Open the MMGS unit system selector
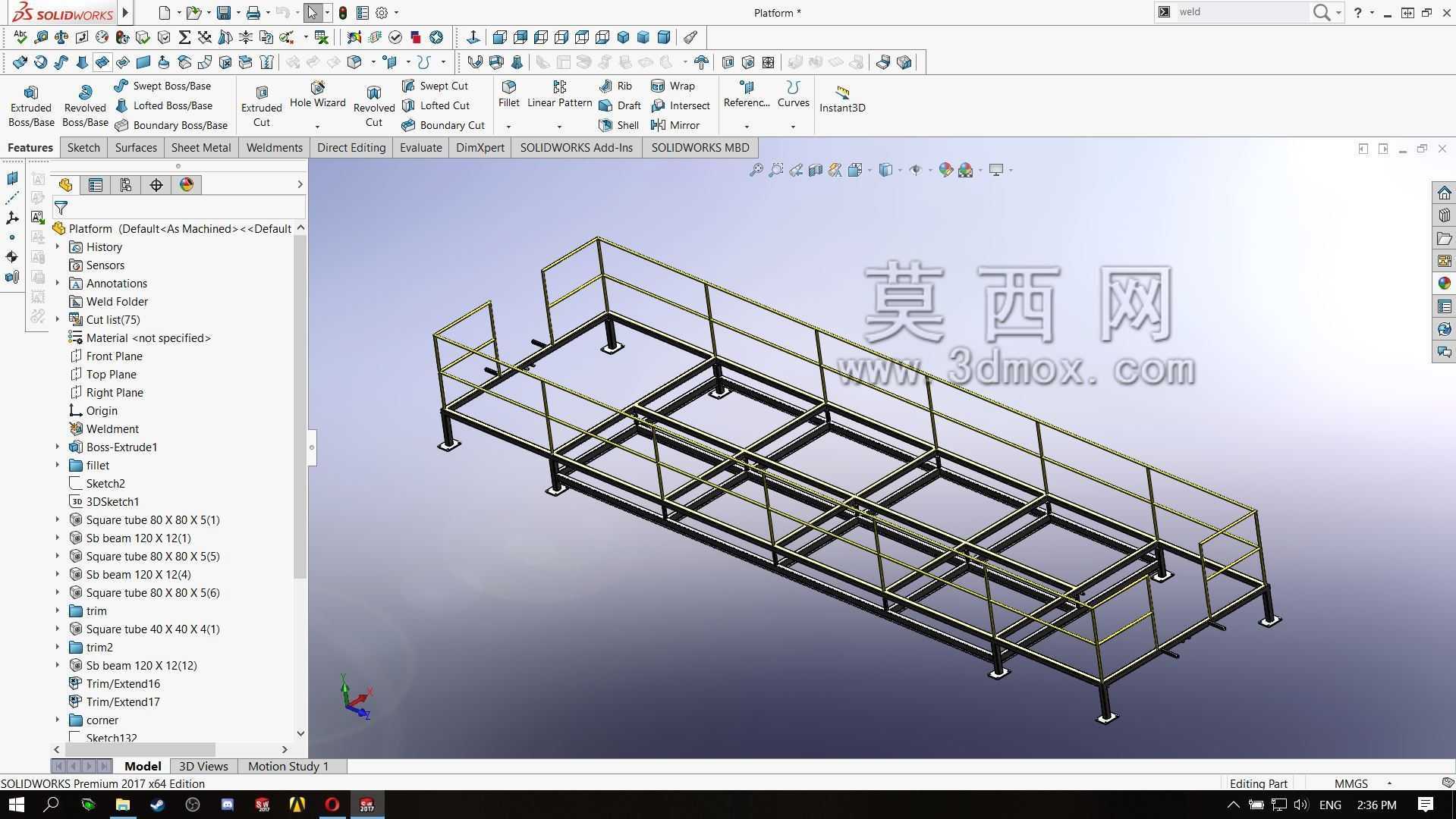The width and height of the screenshot is (1456, 819). tap(1363, 783)
